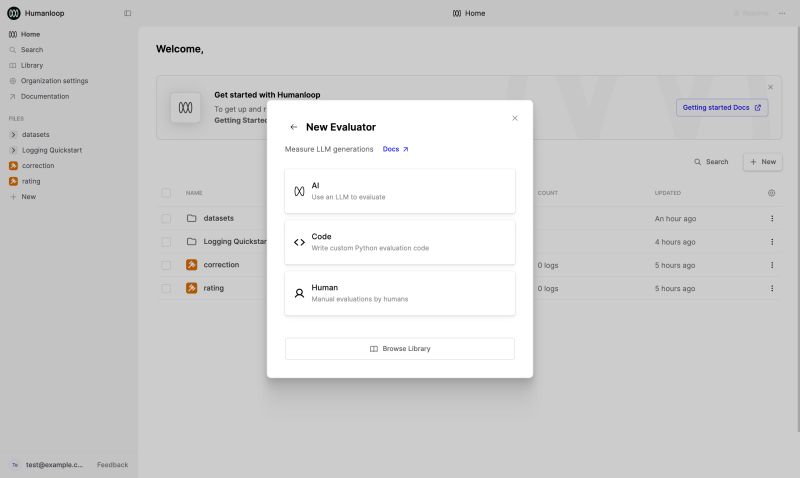Click the rating evaluator icon in sidebar
Screen dimensions: 800x478
(13, 181)
